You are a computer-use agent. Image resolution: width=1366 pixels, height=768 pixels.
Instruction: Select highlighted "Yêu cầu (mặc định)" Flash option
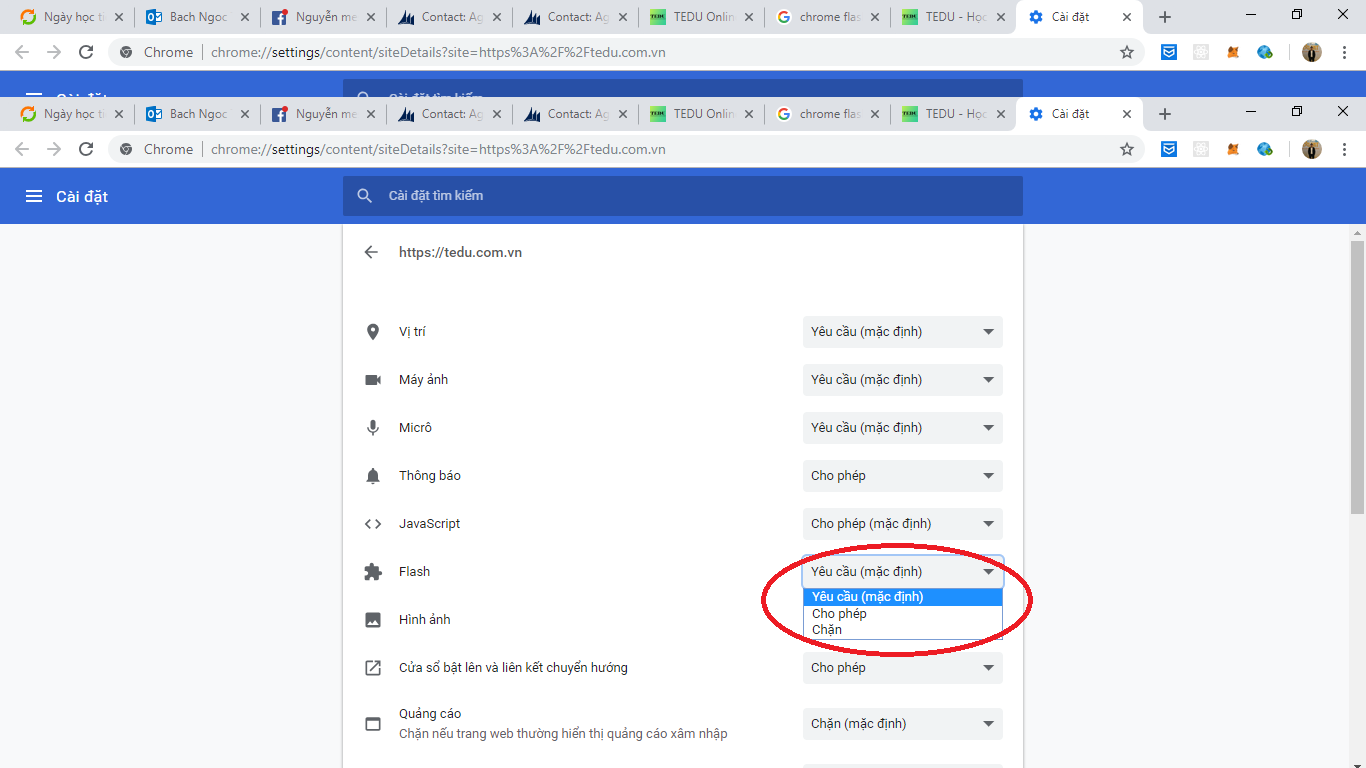(x=868, y=597)
